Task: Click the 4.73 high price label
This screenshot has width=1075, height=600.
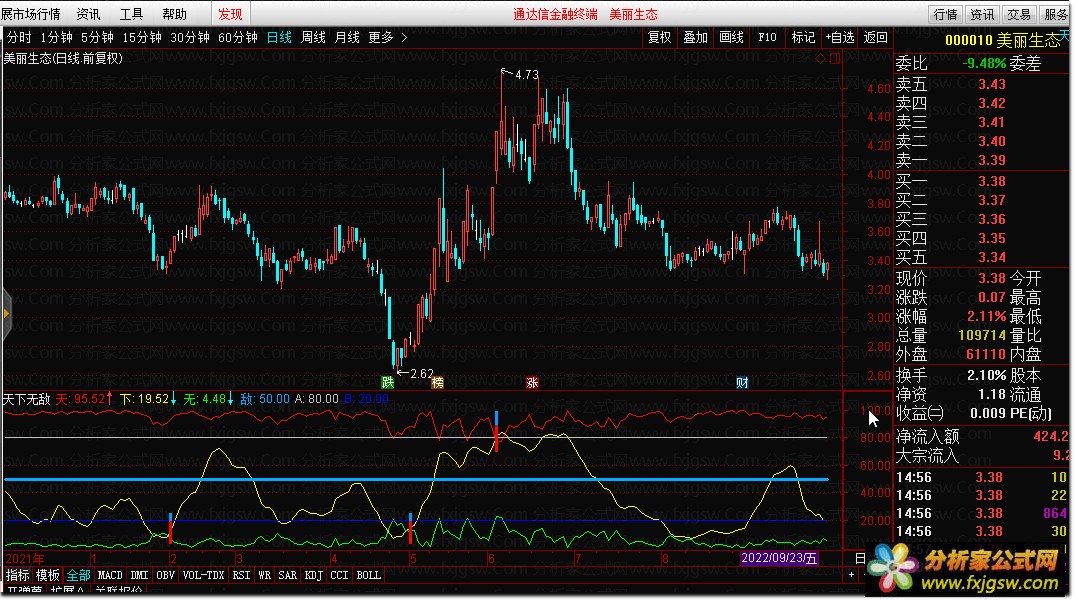Action: pos(527,74)
